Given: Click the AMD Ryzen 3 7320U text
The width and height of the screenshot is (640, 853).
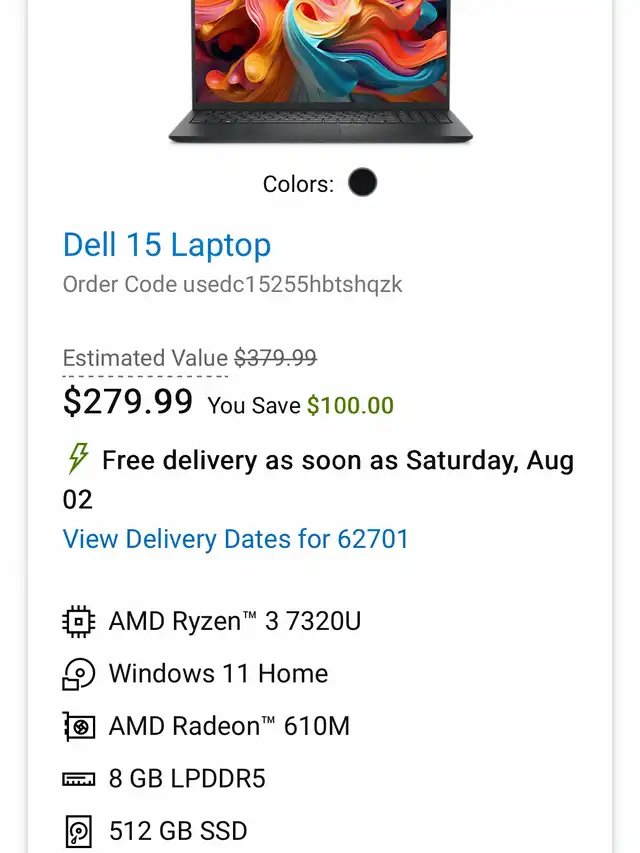Looking at the screenshot, I should [x=235, y=622].
